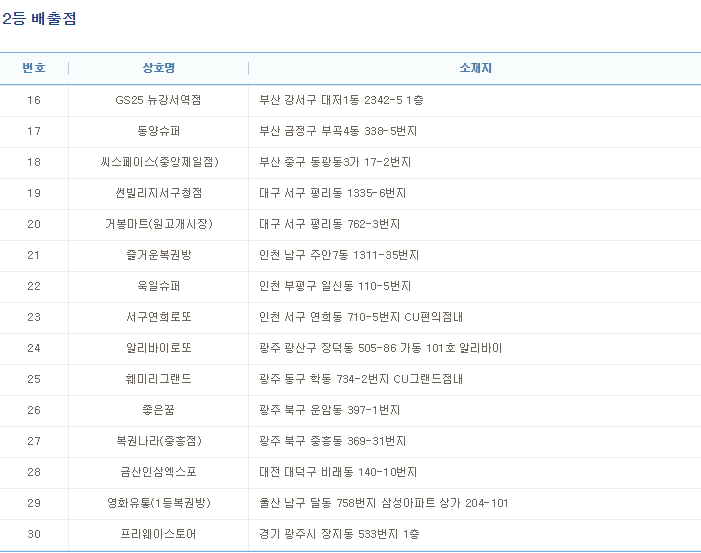Screen dimensions: 701x553
Task: Click store name 복권나라(중흥점)
Action: 159,441
